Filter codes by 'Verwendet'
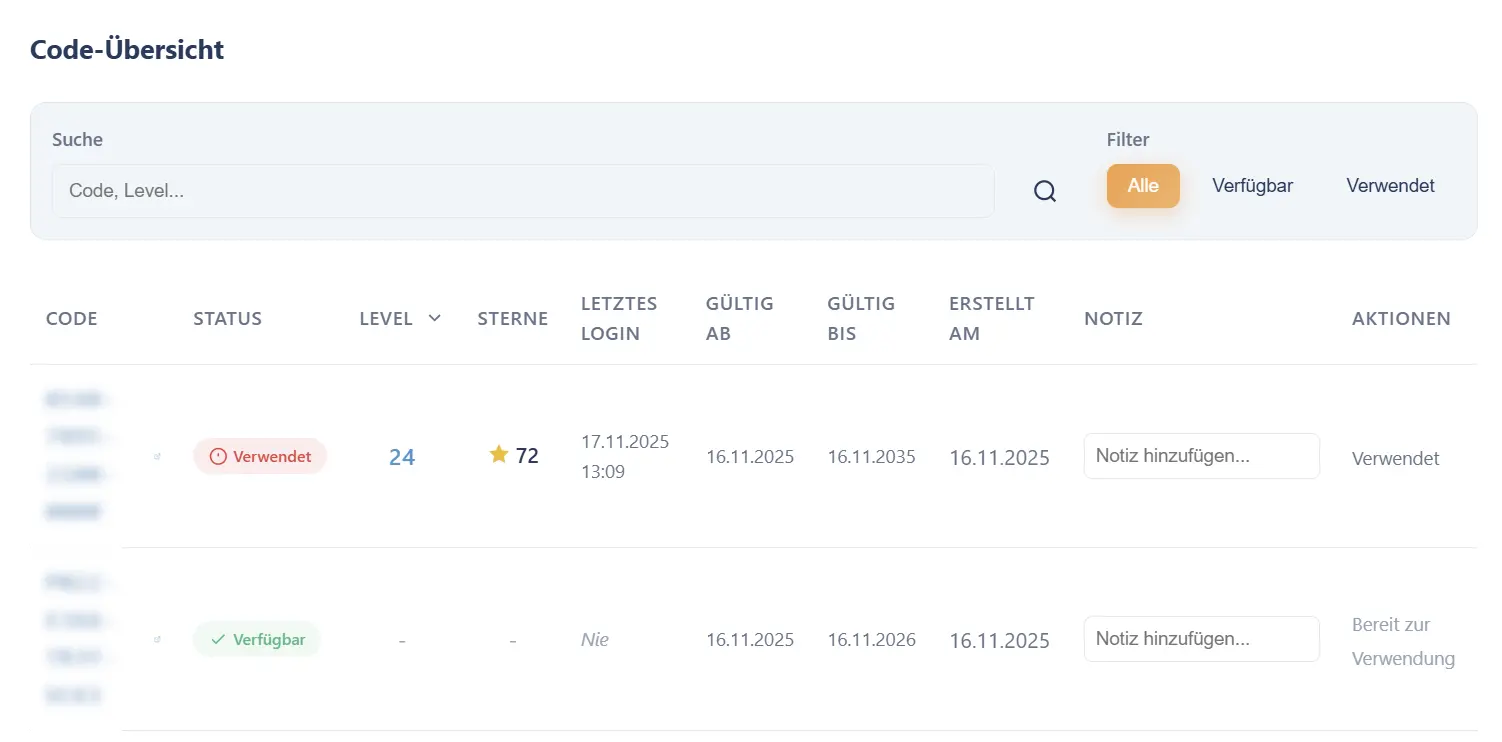 pos(1390,186)
